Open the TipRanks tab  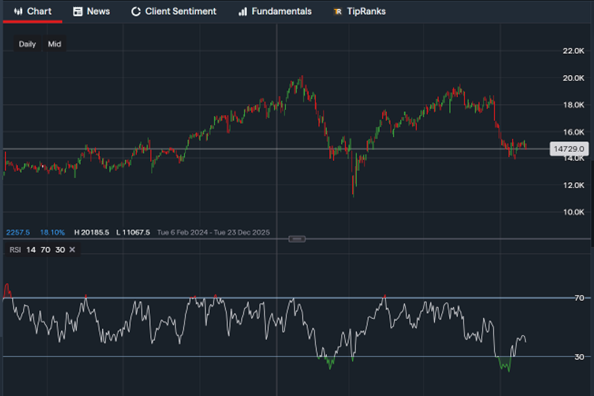point(359,11)
